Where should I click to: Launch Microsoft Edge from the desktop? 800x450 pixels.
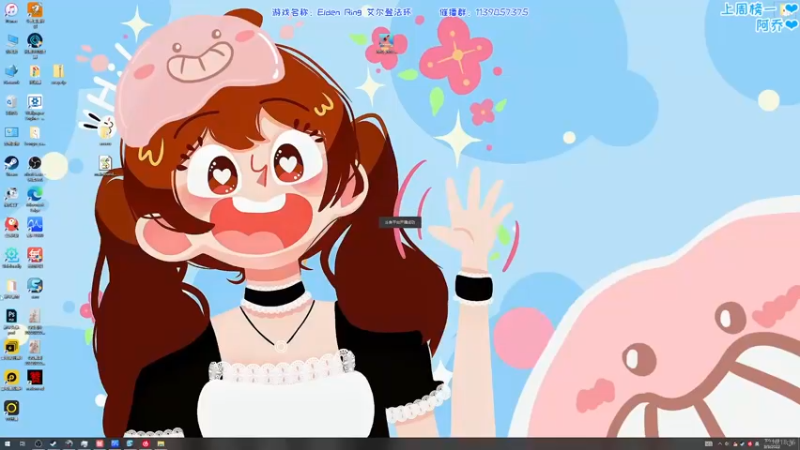point(35,194)
